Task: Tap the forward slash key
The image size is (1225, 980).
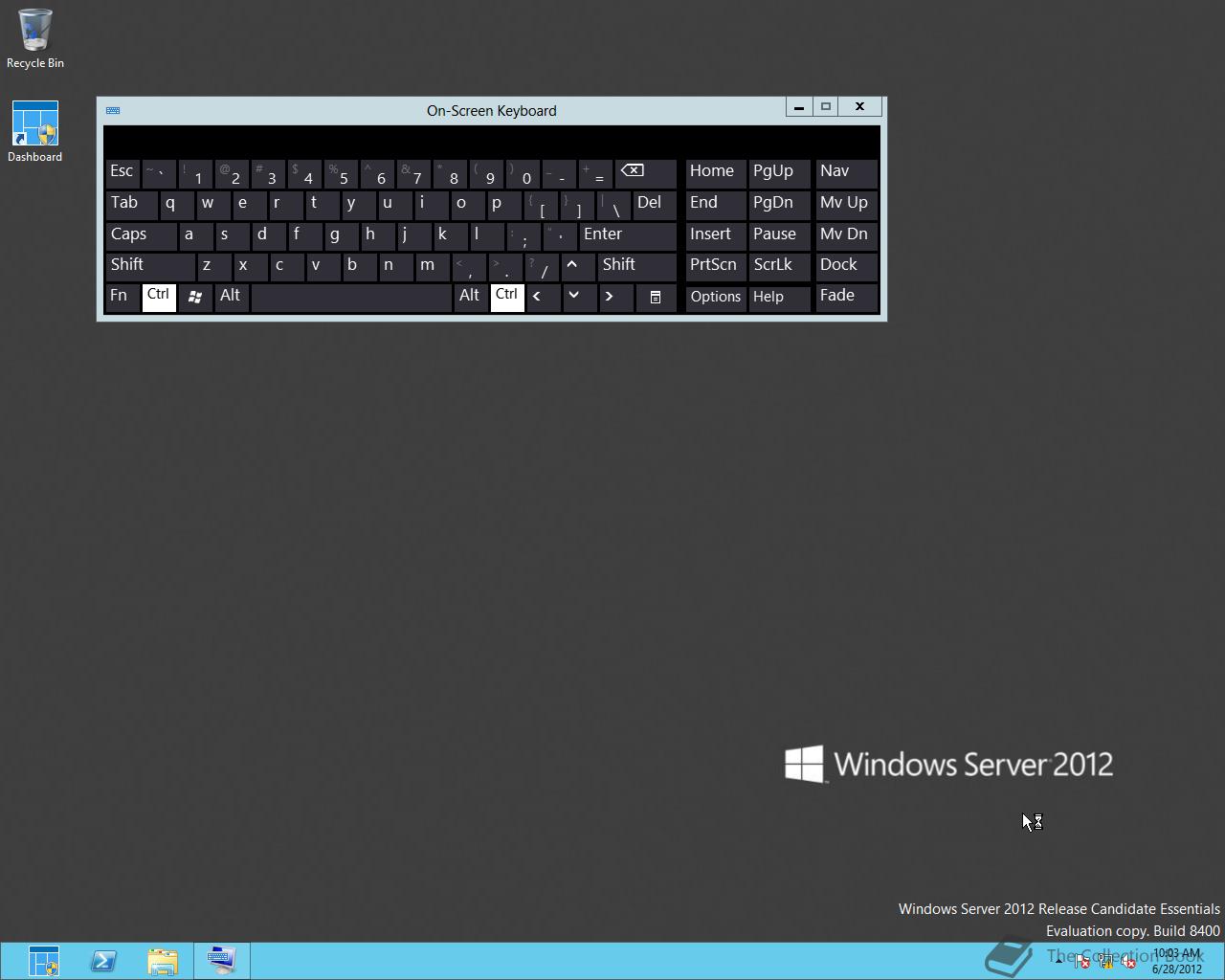Action: point(541,266)
